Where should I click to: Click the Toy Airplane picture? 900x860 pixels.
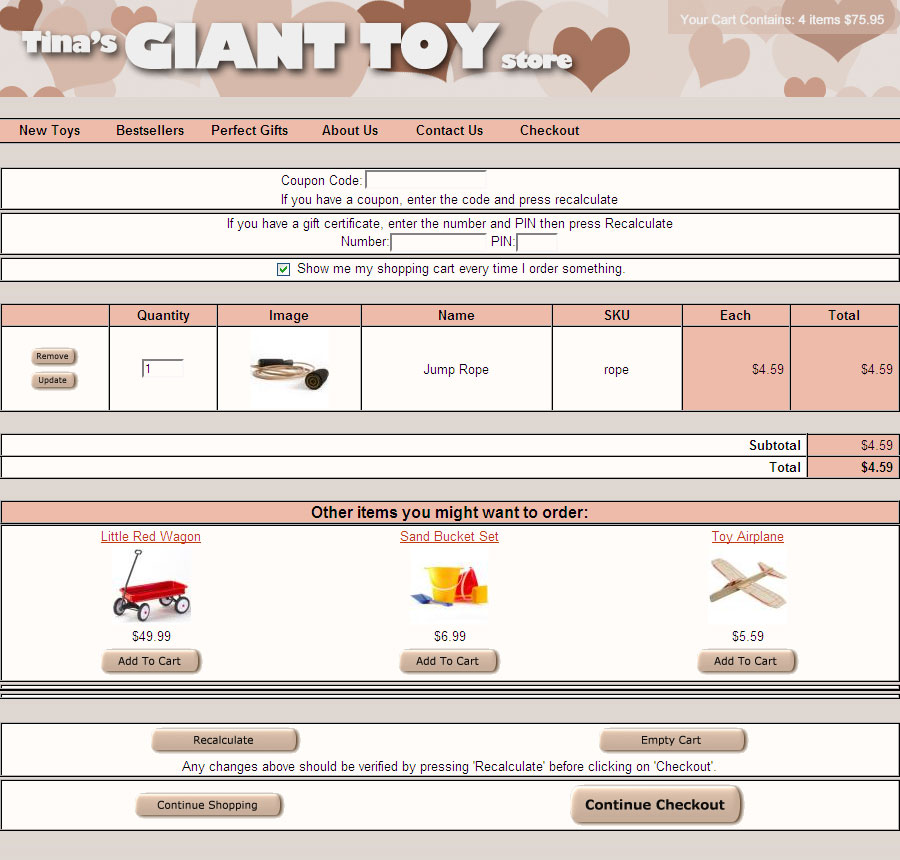(747, 585)
